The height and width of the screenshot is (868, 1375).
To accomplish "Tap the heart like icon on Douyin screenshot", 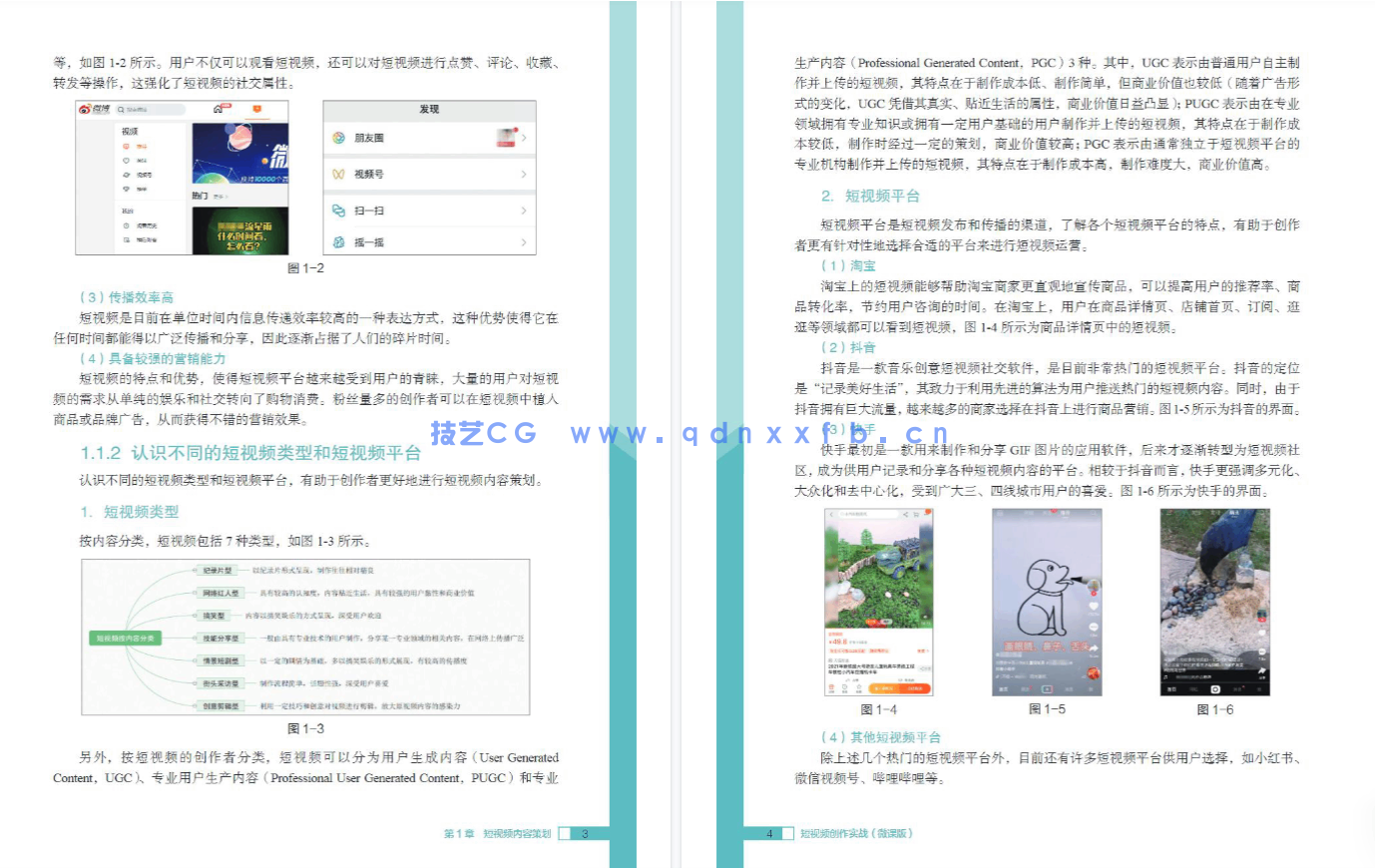I will tap(1093, 607).
